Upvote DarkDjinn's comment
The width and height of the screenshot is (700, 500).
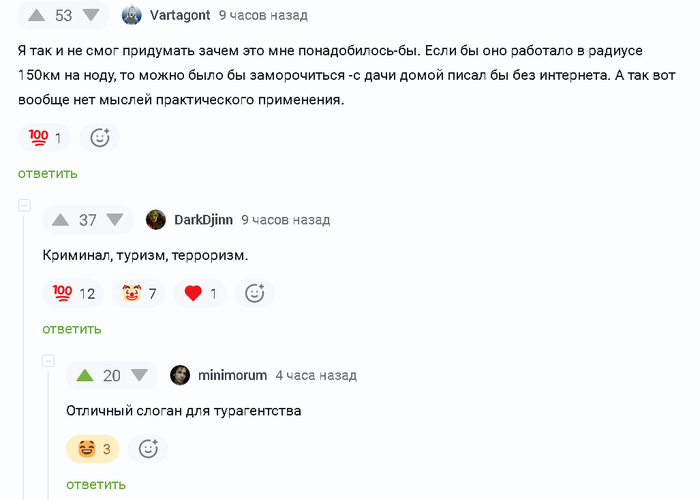[61, 220]
